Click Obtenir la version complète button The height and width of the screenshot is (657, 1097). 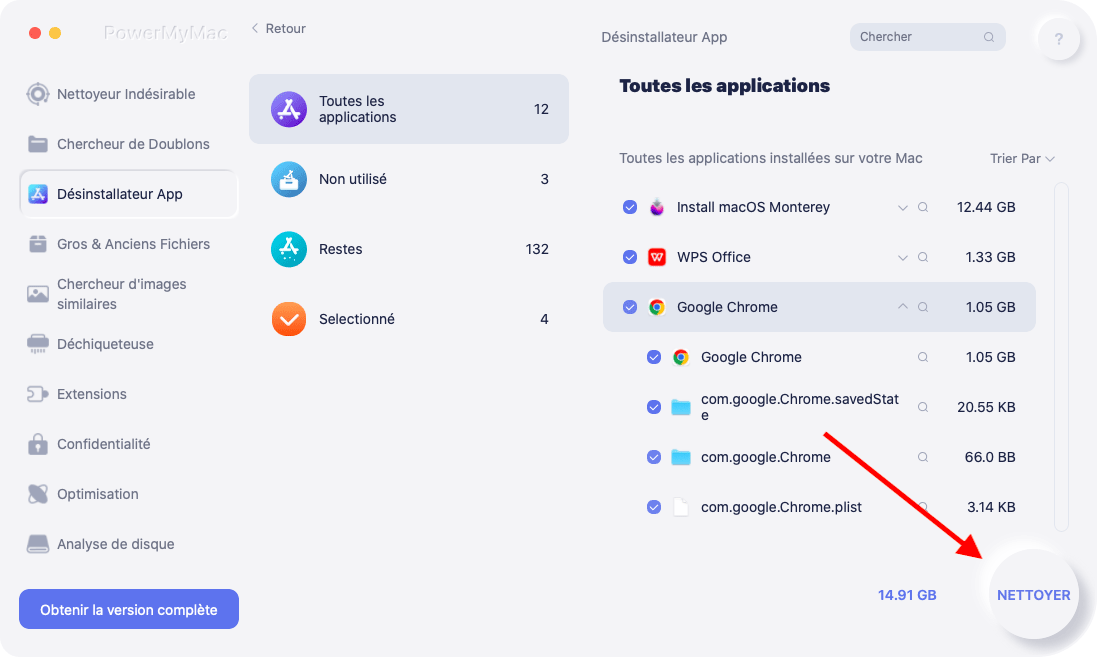click(x=129, y=609)
